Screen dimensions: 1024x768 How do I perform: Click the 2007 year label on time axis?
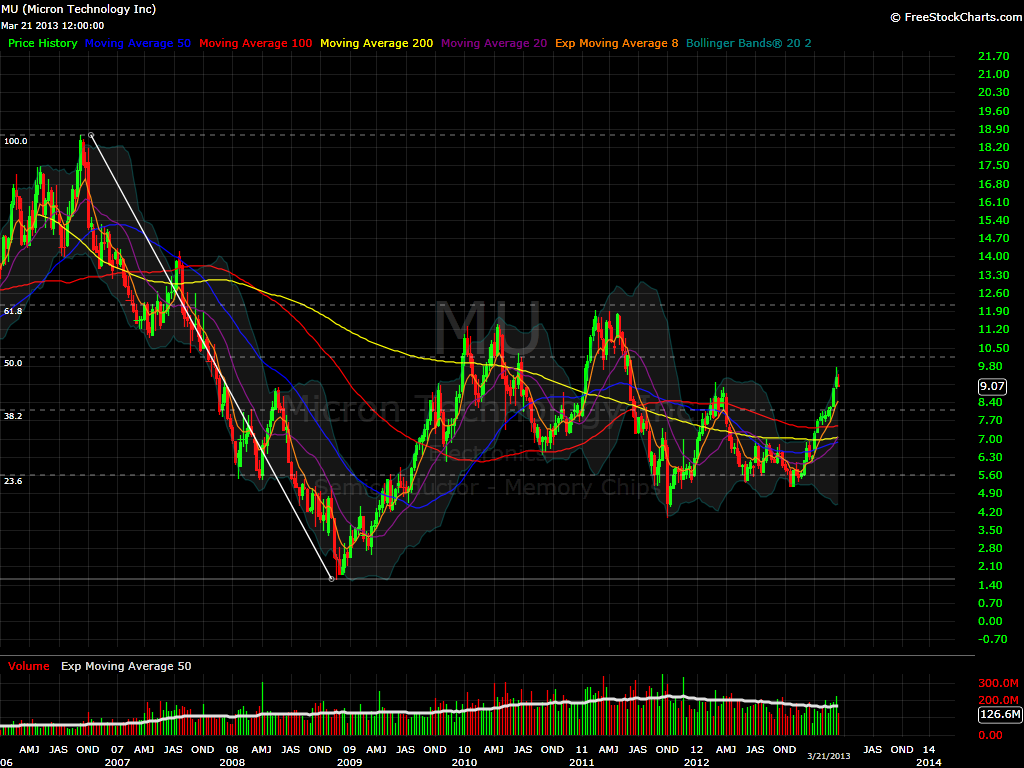(x=118, y=762)
